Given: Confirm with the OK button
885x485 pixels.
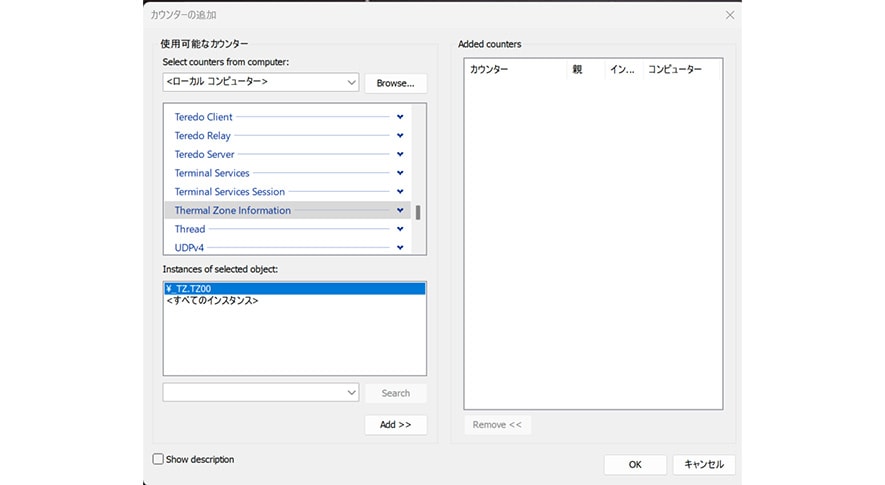Looking at the screenshot, I should [634, 464].
